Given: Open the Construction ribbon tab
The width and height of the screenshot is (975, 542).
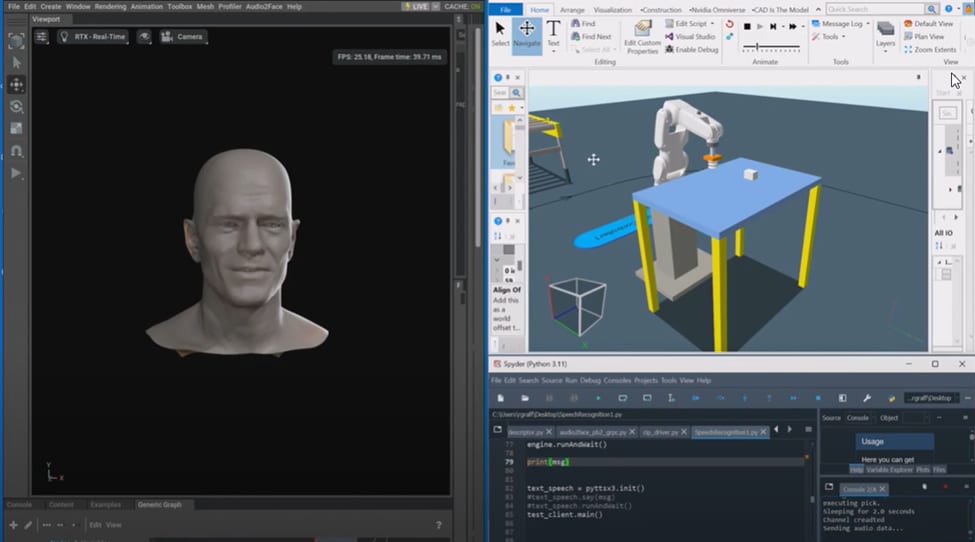Looking at the screenshot, I should click(x=660, y=10).
